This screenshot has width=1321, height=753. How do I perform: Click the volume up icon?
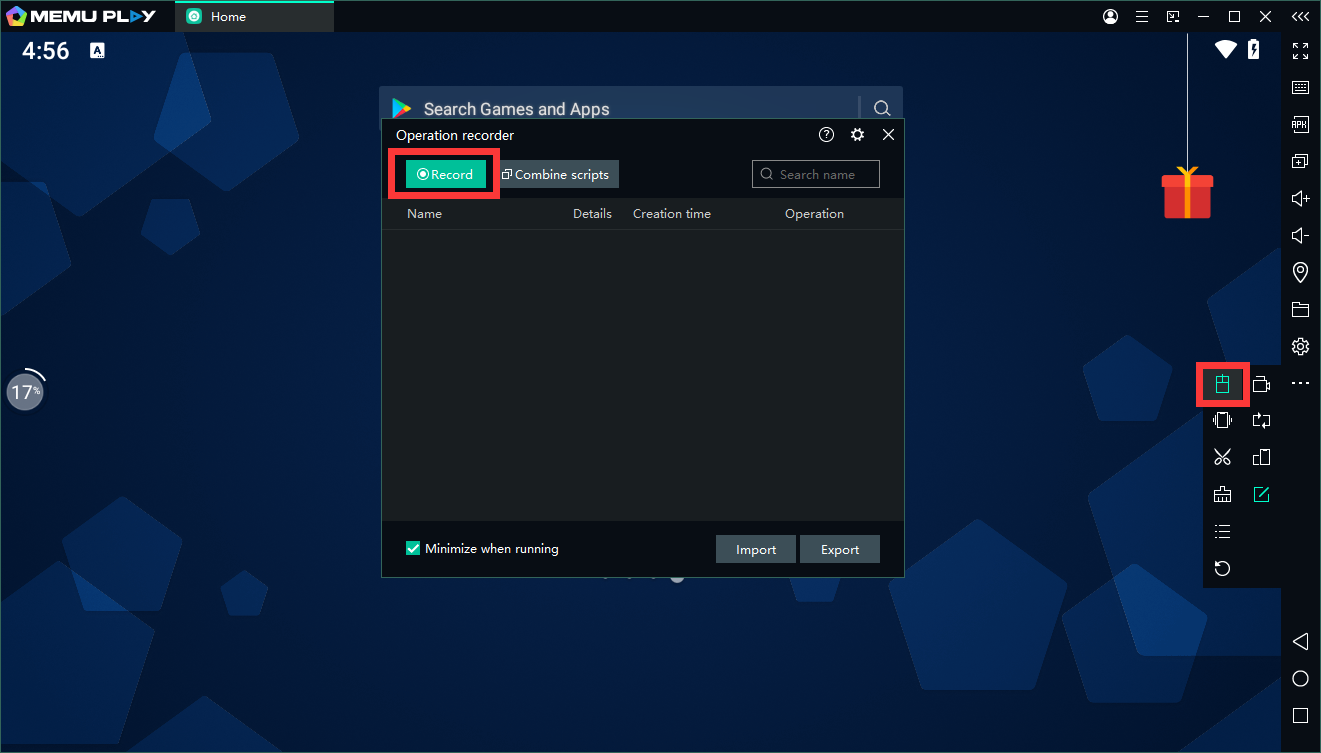(x=1300, y=199)
